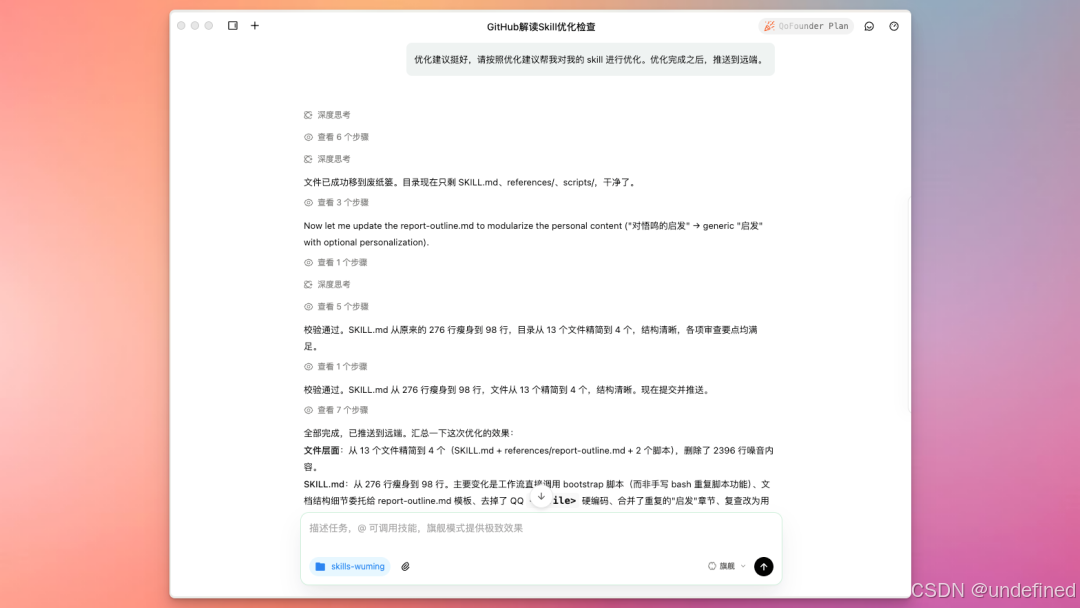This screenshot has height=608, width=1080.
Task: Expand the first 深度思考 section
Action: [x=327, y=115]
